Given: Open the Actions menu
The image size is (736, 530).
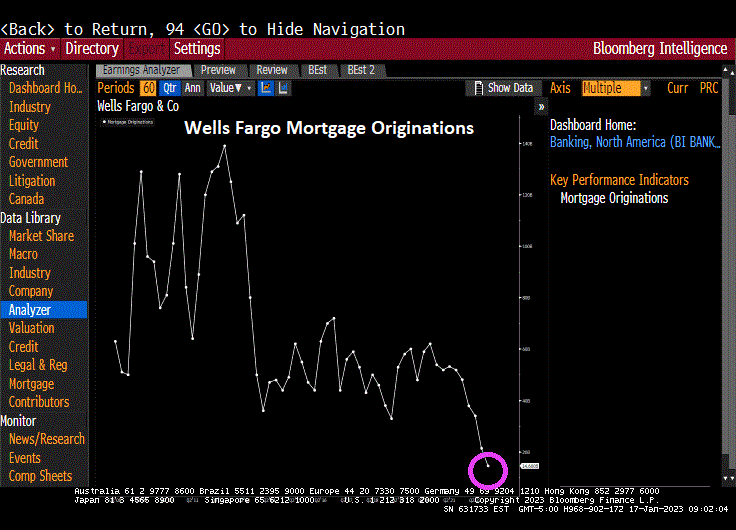Looking at the screenshot, I should [x=29, y=48].
